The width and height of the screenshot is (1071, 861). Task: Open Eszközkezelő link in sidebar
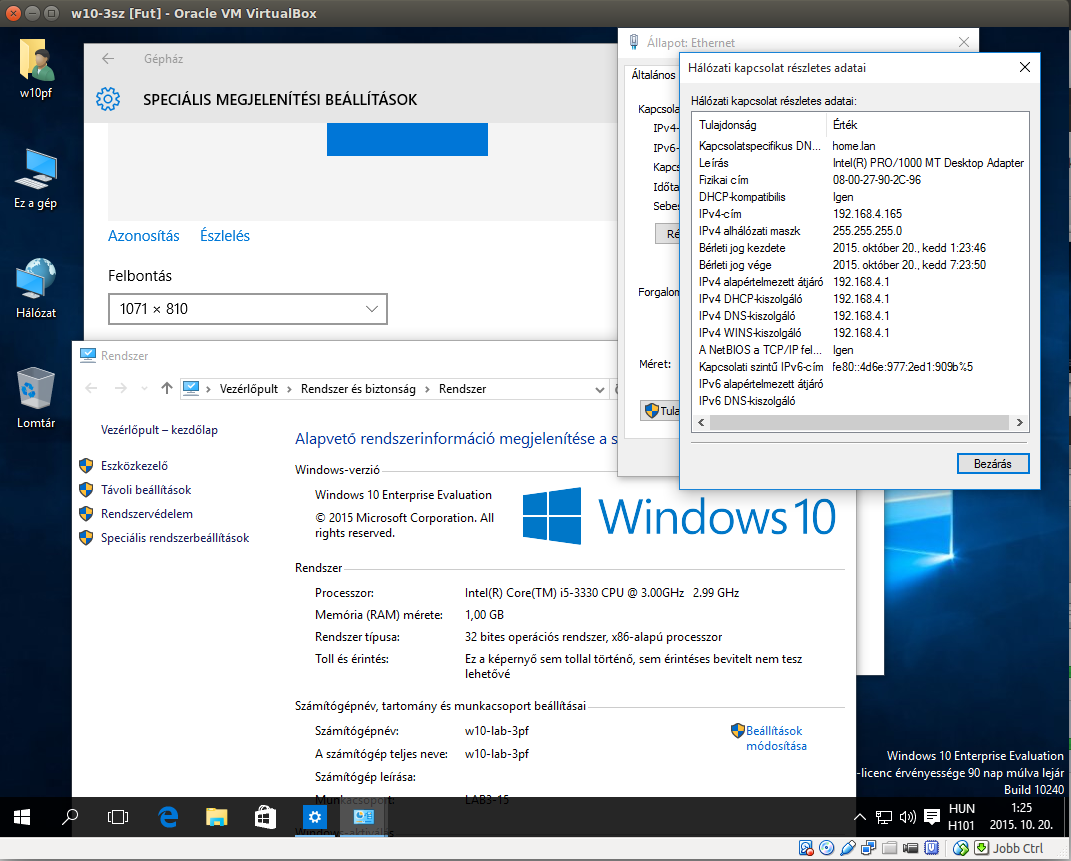(x=134, y=465)
